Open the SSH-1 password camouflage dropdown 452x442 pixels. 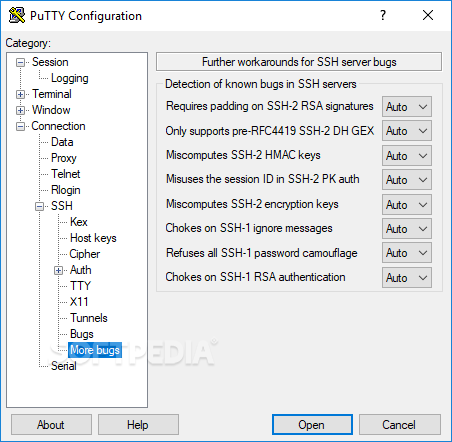(407, 253)
